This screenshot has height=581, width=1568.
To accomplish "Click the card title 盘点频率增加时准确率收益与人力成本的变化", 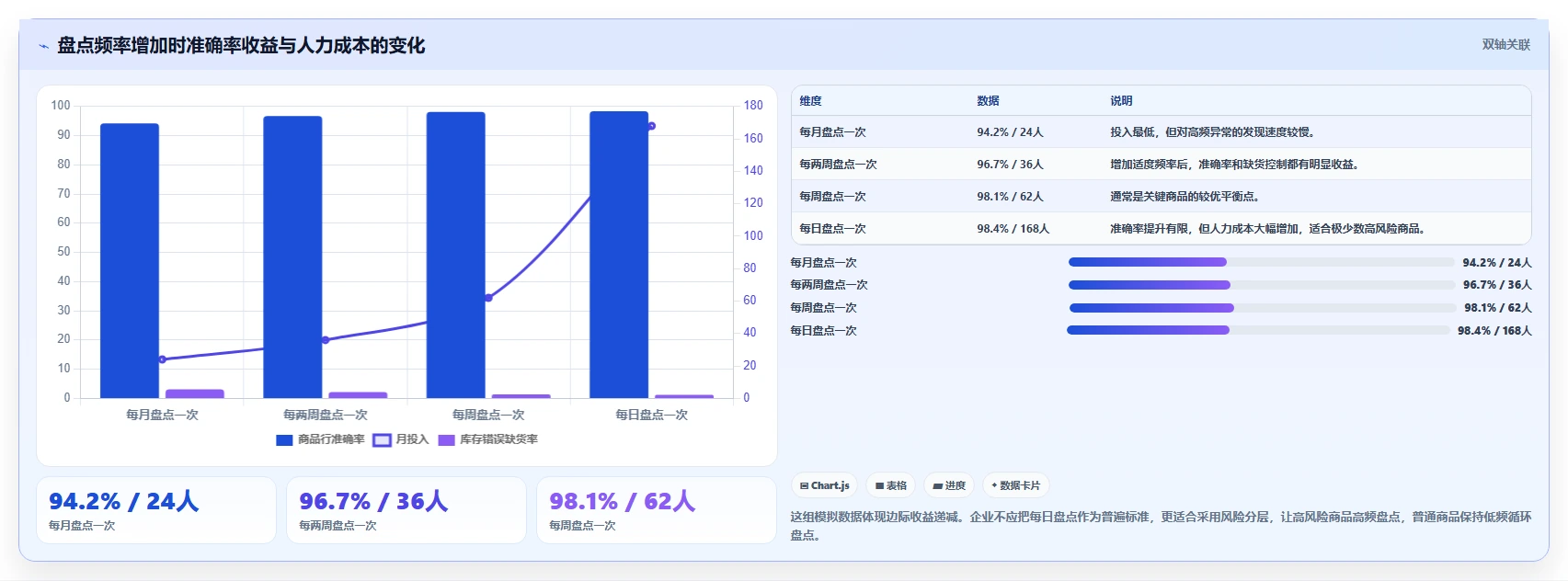I will (241, 45).
